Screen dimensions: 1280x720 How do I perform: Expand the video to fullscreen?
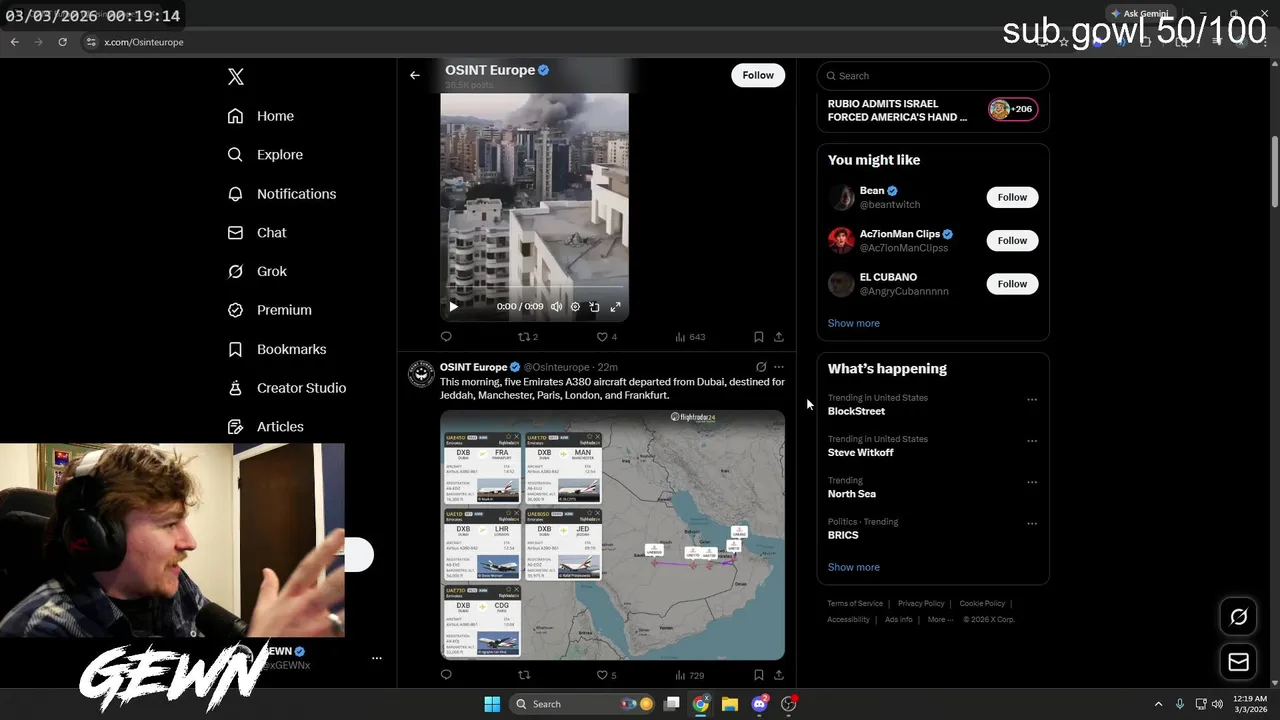tap(615, 307)
